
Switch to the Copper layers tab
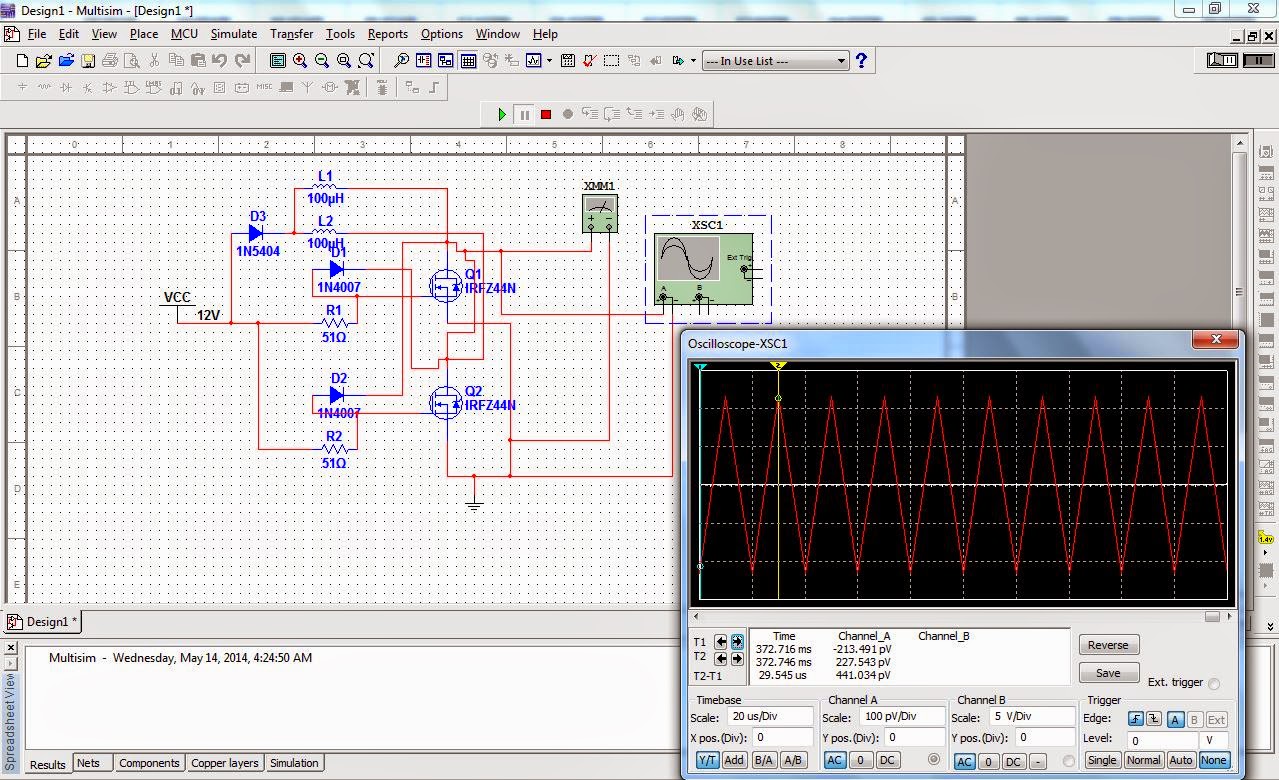tap(224, 763)
